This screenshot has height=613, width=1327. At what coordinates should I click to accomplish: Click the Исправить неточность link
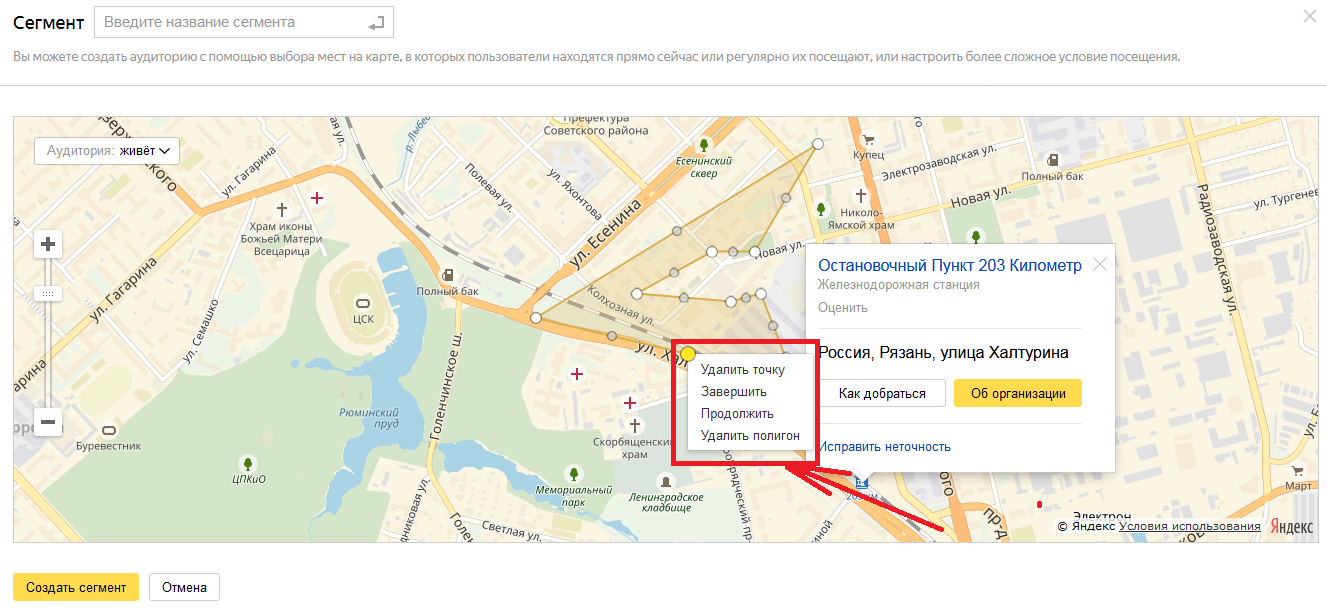point(884,447)
